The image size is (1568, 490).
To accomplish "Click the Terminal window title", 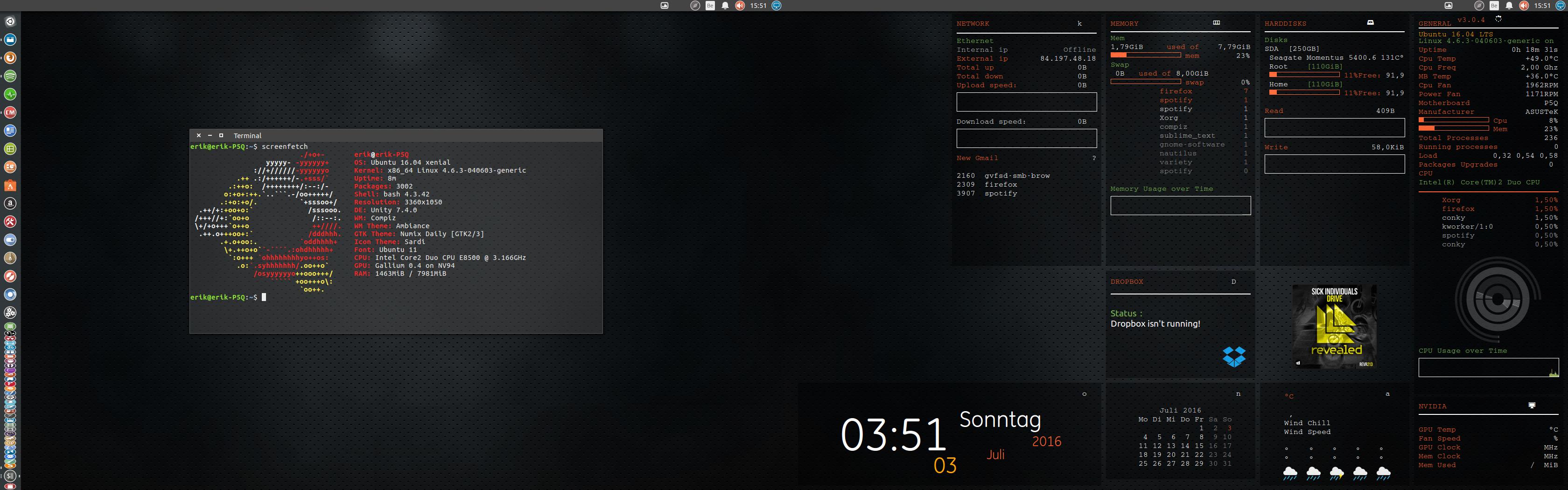I will pos(247,136).
